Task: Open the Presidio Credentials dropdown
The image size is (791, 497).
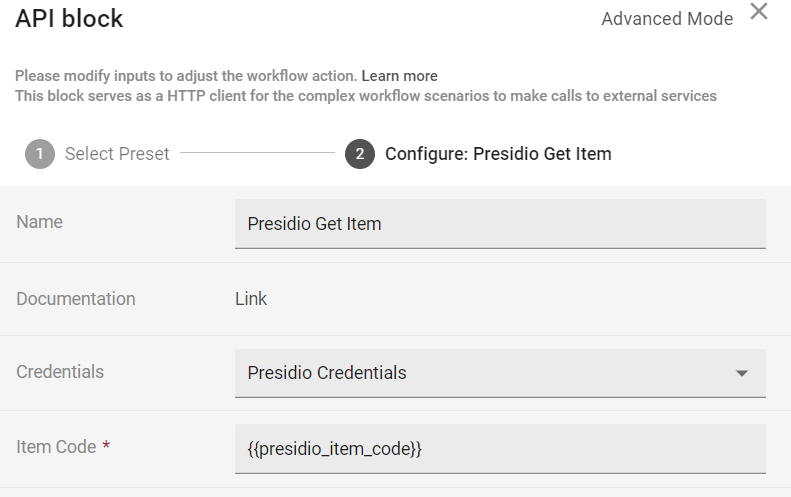Action: 480,373
